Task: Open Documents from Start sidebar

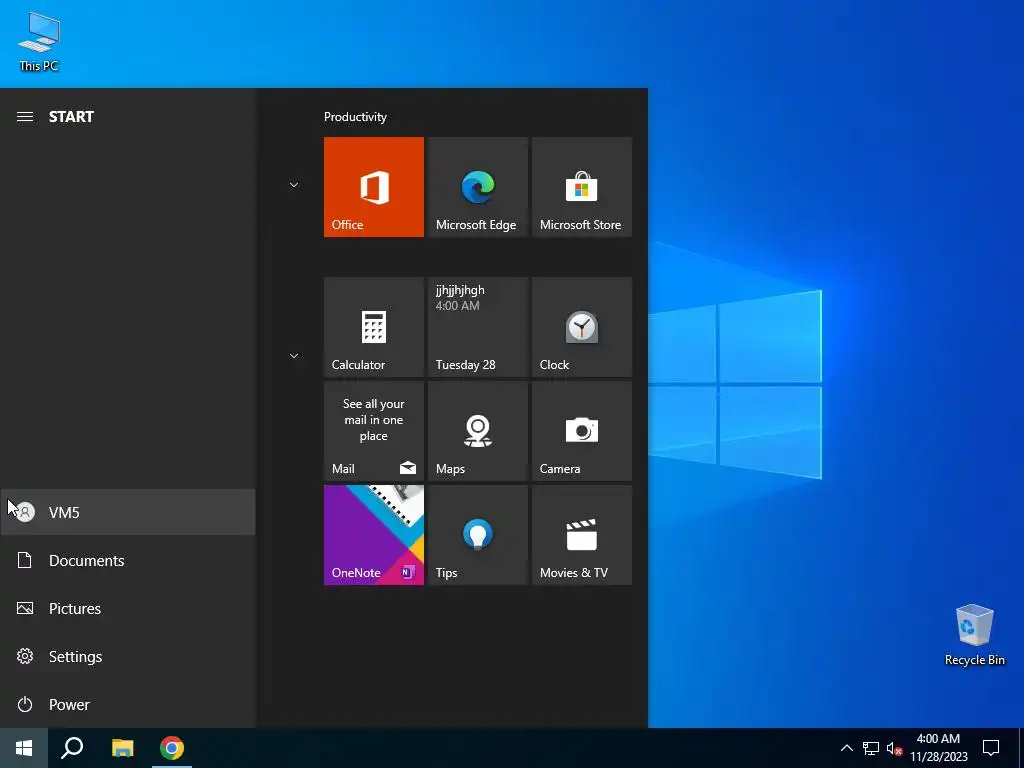Action: pos(128,560)
